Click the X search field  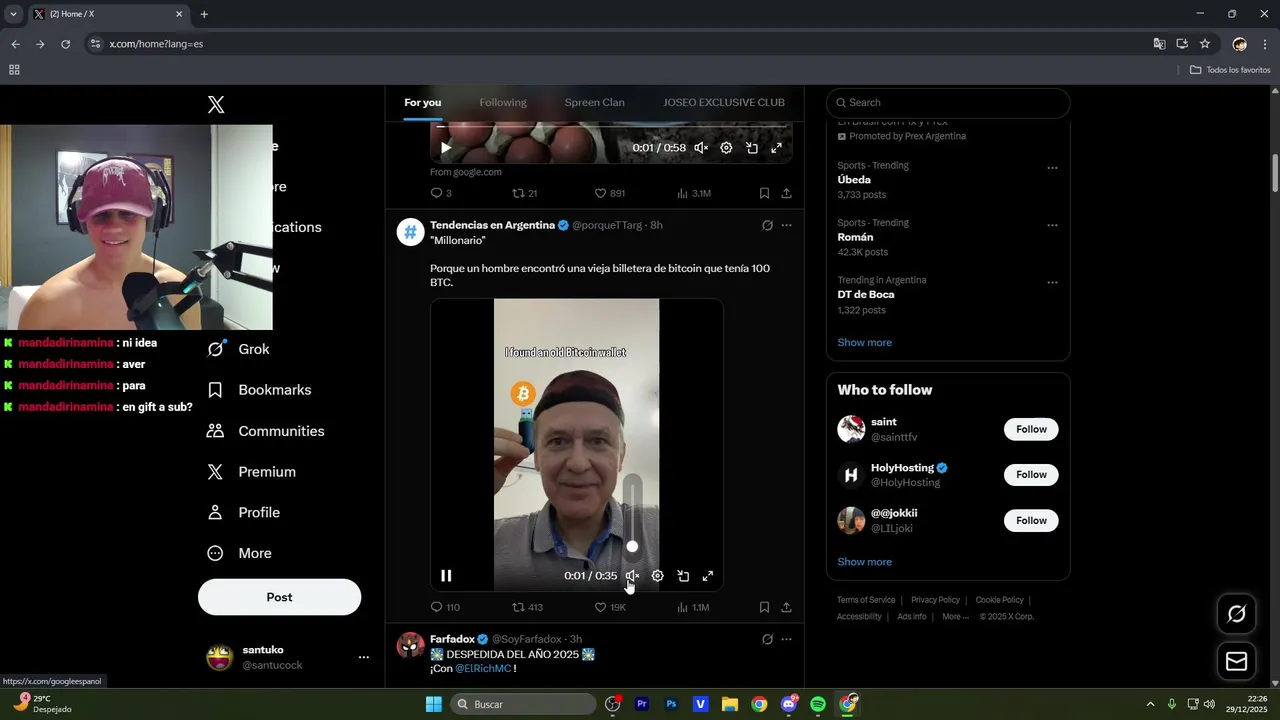click(x=948, y=103)
